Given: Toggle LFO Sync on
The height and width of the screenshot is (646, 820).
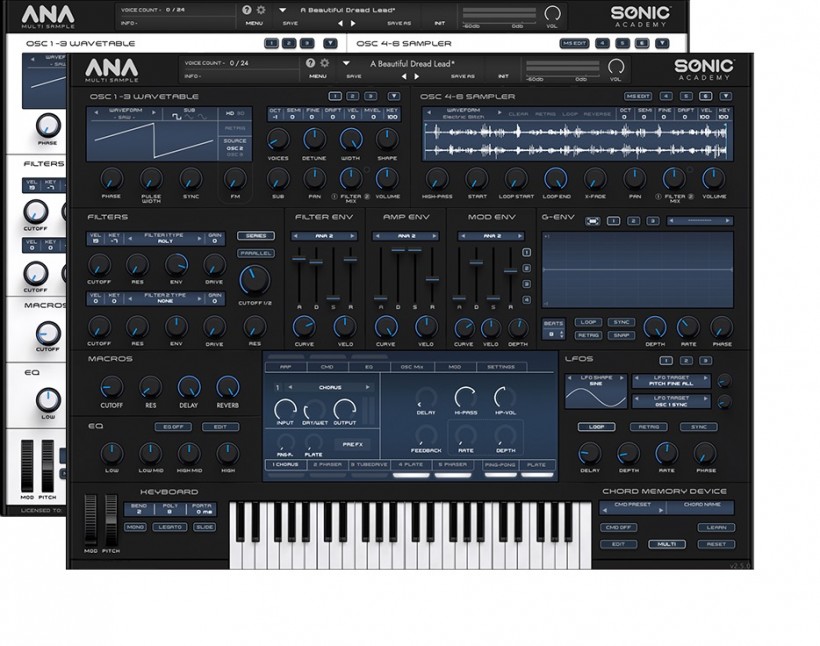Looking at the screenshot, I should coord(698,427).
